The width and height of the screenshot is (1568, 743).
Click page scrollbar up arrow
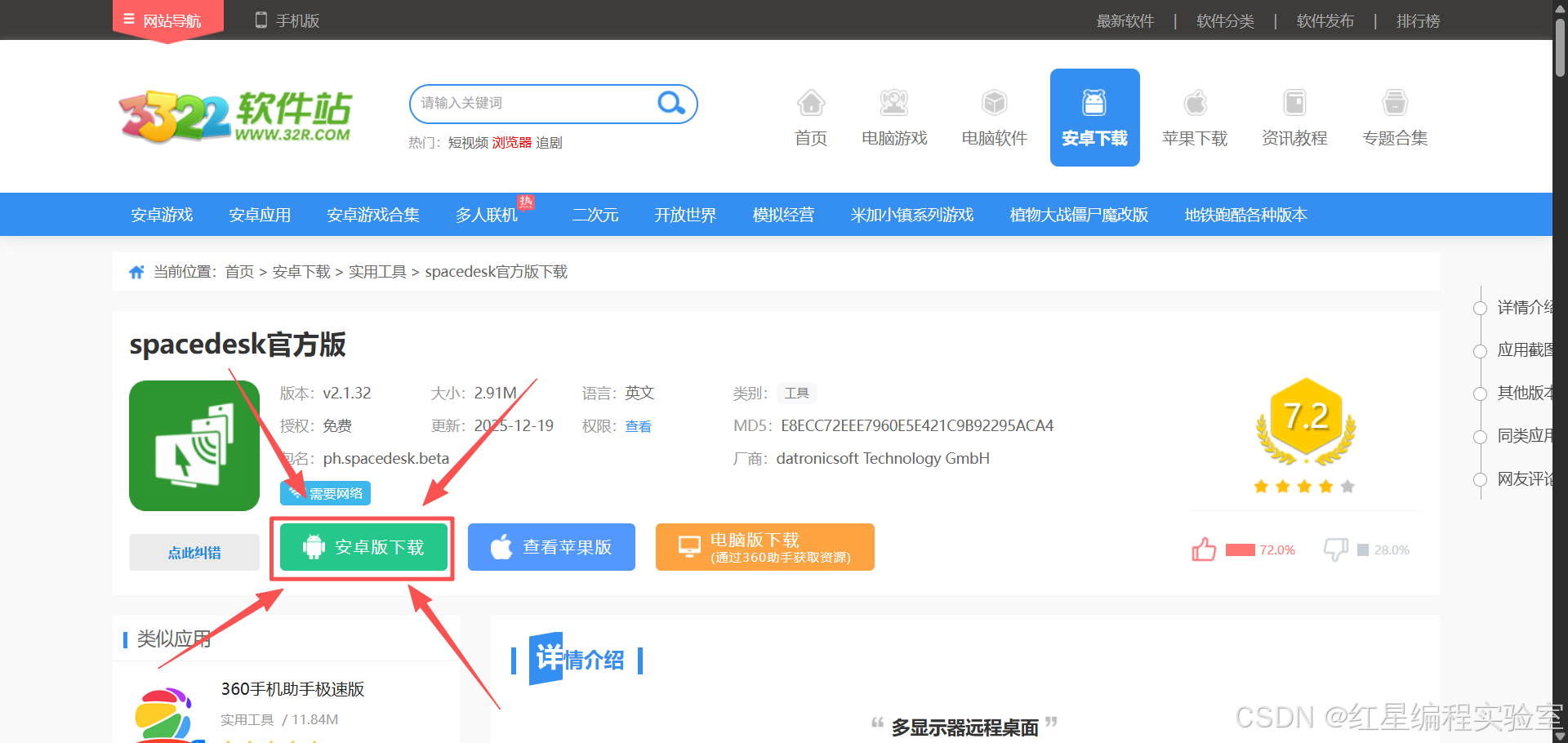[1560, 7]
